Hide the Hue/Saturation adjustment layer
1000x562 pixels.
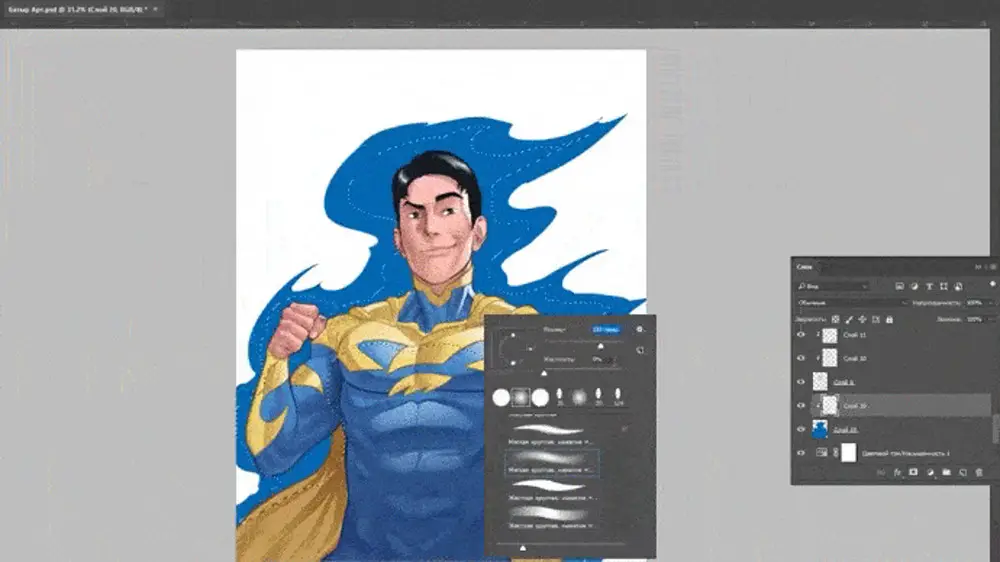pyautogui.click(x=801, y=453)
